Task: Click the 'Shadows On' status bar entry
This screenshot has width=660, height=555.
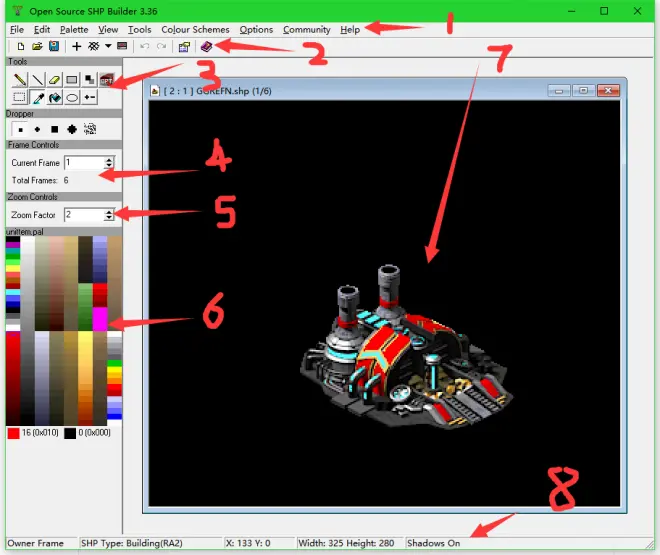Action: click(x=433, y=543)
